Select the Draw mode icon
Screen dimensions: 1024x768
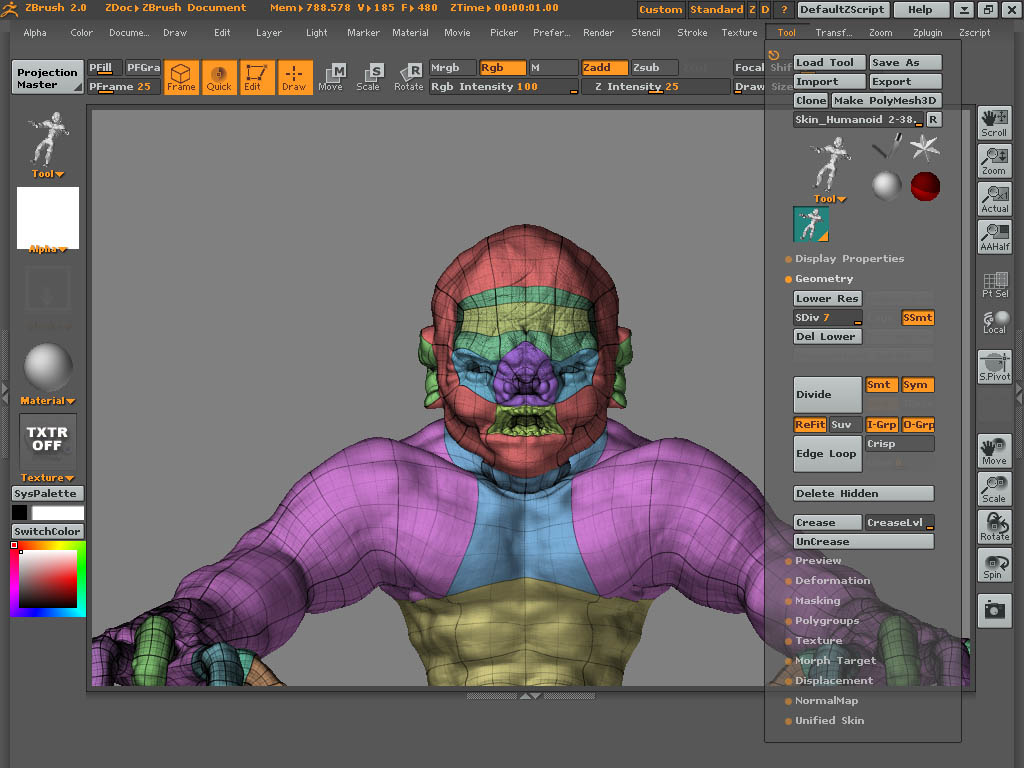[295, 77]
